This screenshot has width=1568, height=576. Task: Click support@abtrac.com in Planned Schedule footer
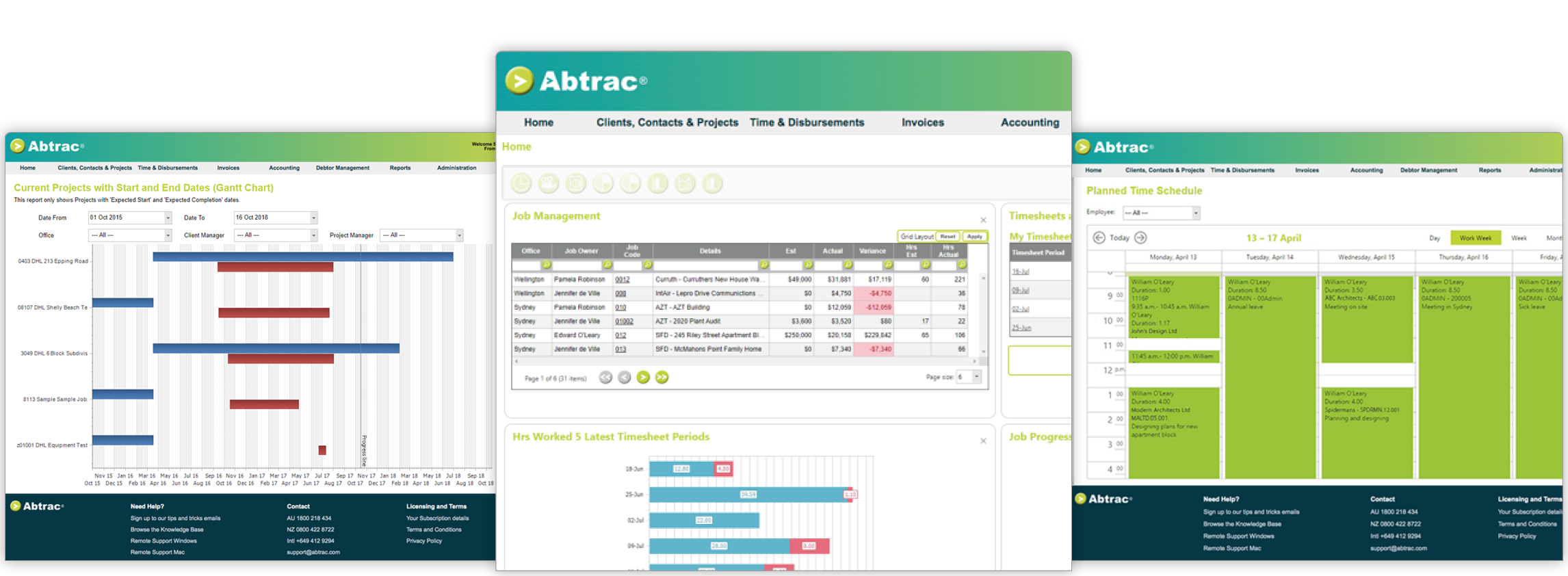[1398, 549]
